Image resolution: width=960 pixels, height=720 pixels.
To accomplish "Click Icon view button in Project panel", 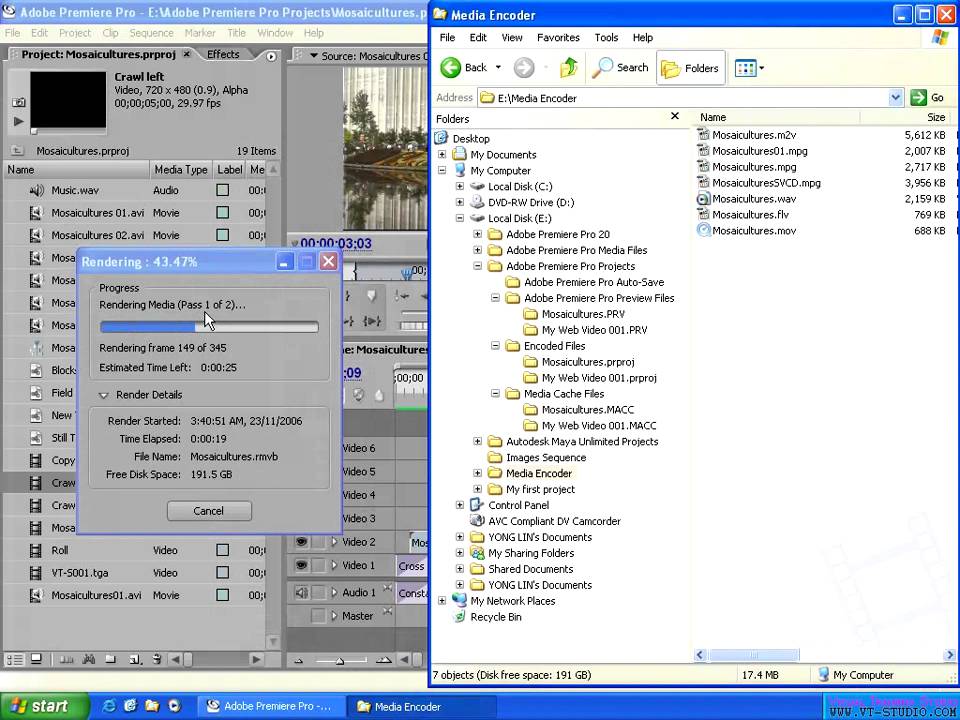I will click(x=36, y=659).
